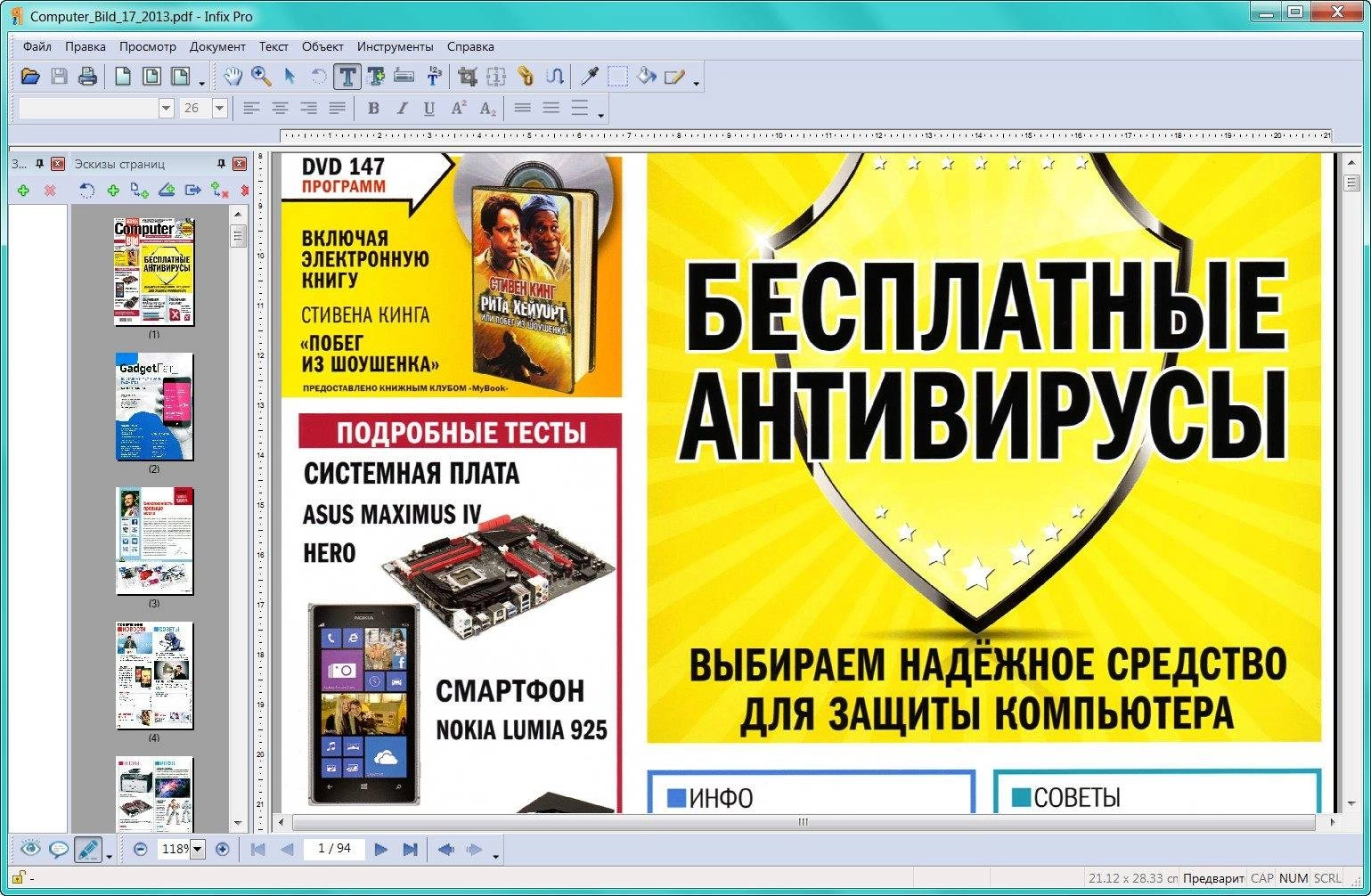This screenshot has height=896, width=1371.
Task: Pick the Eyedropper color sampler tool
Action: (x=589, y=77)
